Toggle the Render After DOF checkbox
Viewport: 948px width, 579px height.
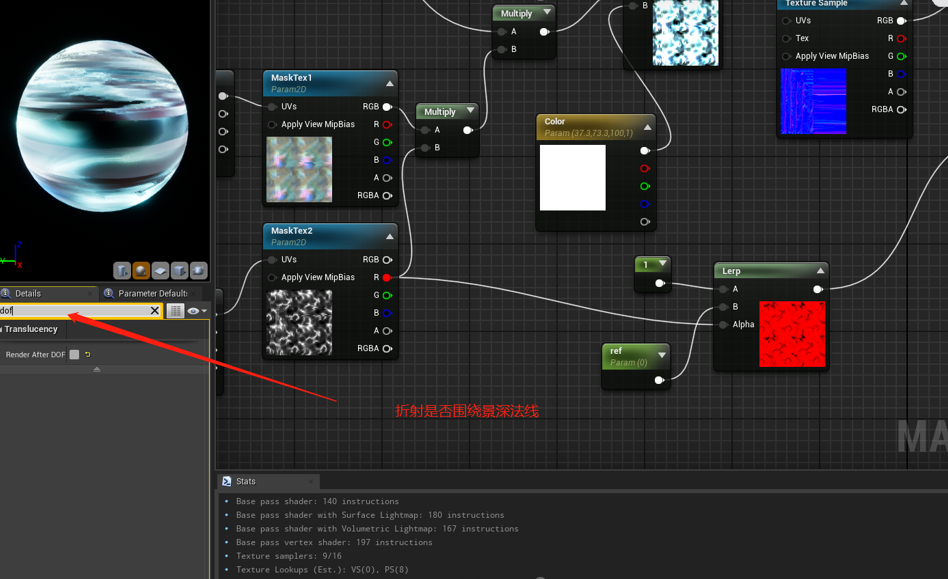(74, 354)
